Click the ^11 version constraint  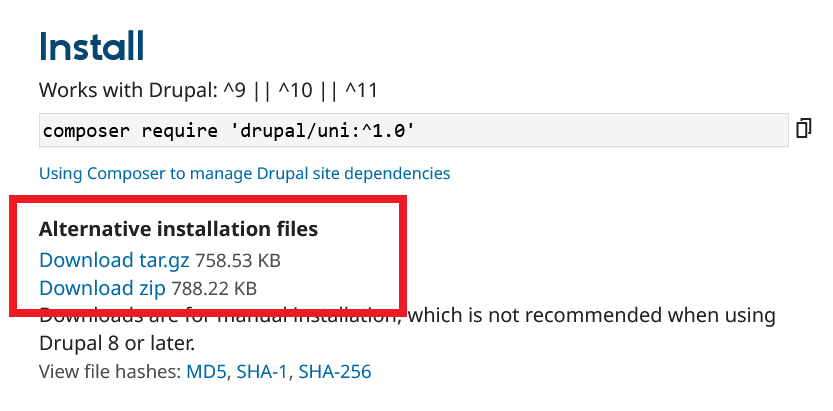click(361, 90)
